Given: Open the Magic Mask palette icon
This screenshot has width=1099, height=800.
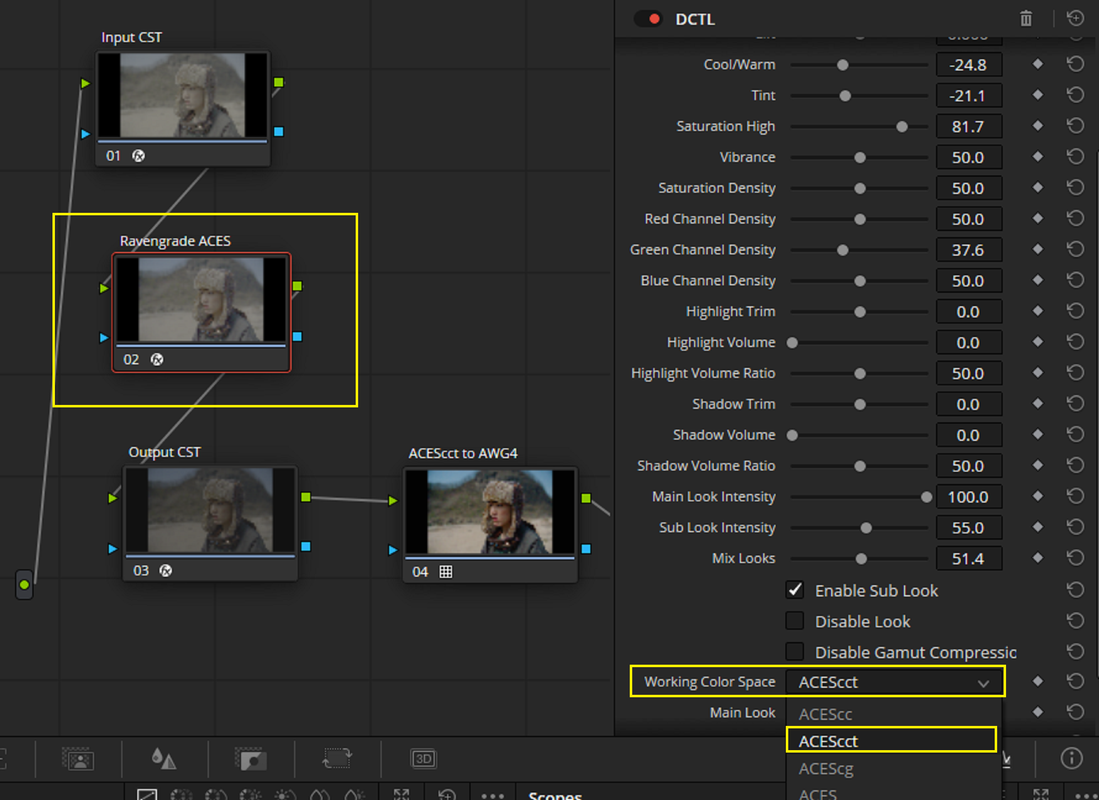Looking at the screenshot, I should tap(78, 759).
